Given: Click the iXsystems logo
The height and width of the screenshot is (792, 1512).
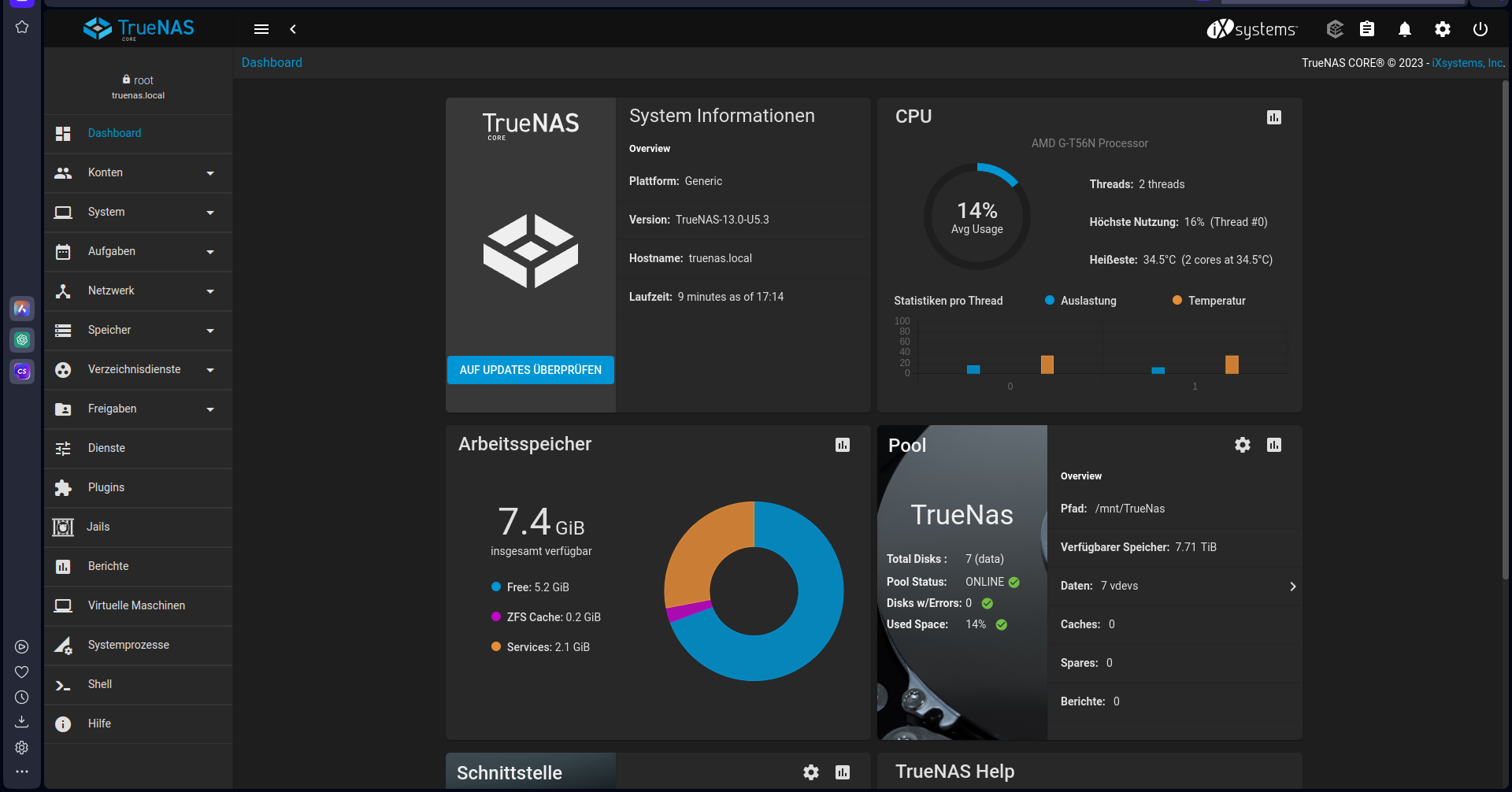Looking at the screenshot, I should 1252,29.
